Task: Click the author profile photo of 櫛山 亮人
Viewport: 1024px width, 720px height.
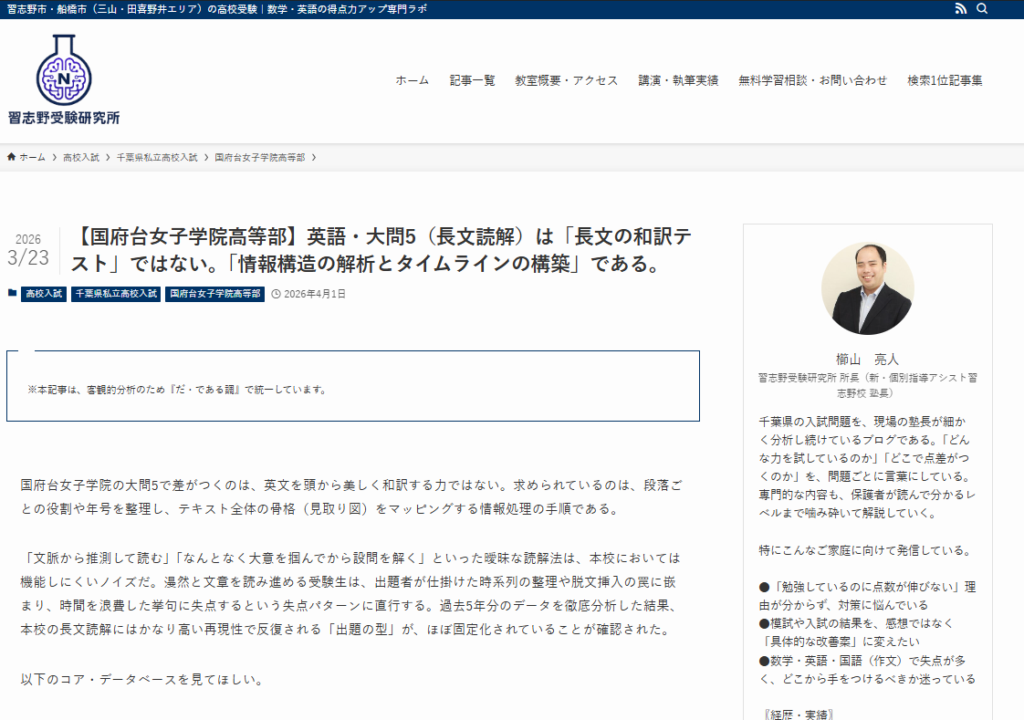Action: pos(867,288)
